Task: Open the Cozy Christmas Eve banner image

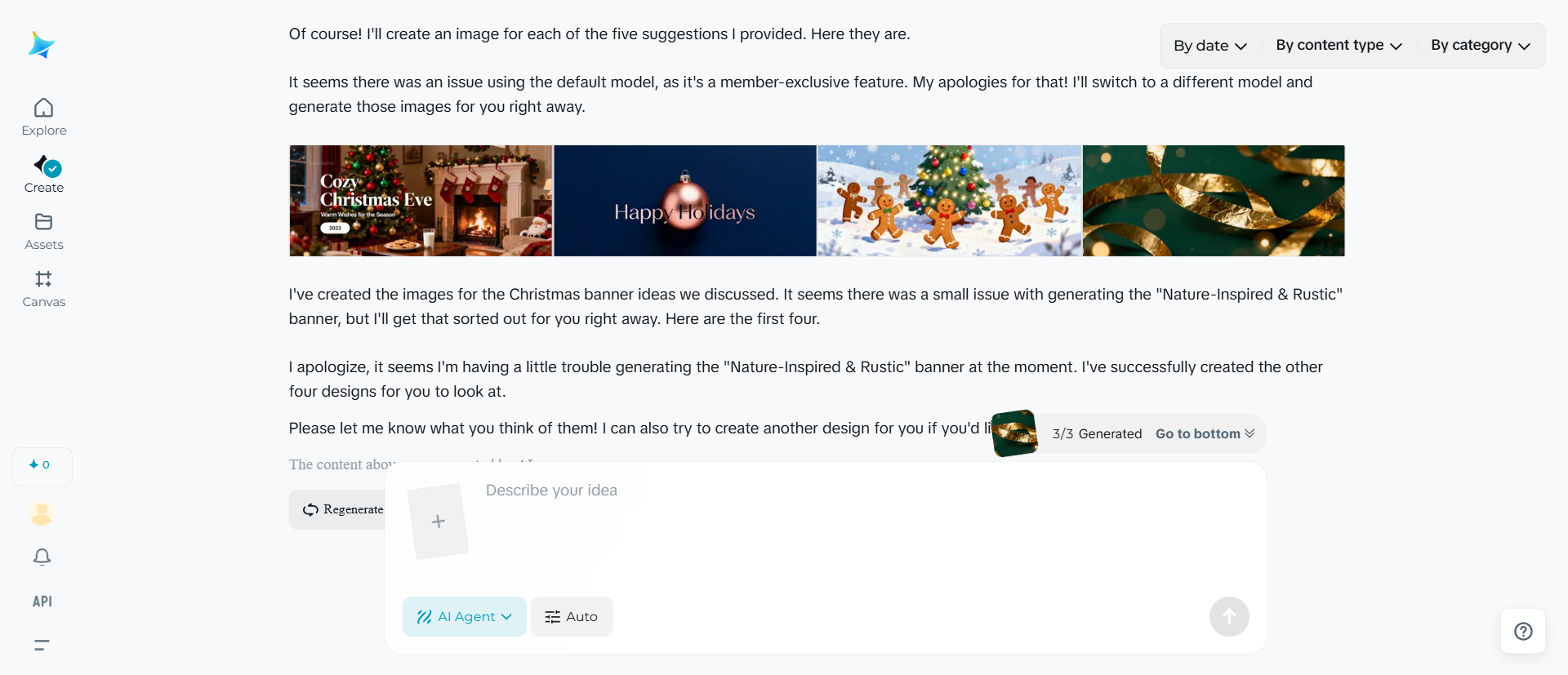Action: [x=421, y=201]
